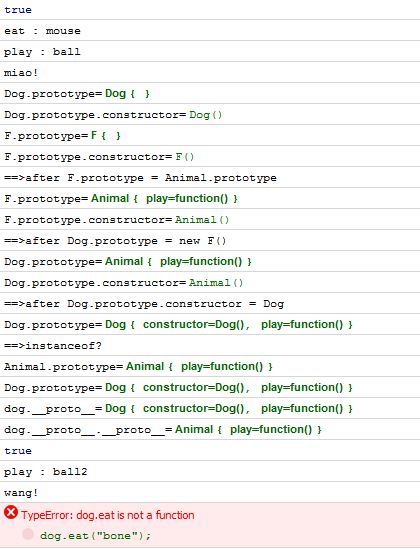Open Animal object in Dog.prototype= Animal row
This screenshot has height=549, width=420.
point(178,262)
